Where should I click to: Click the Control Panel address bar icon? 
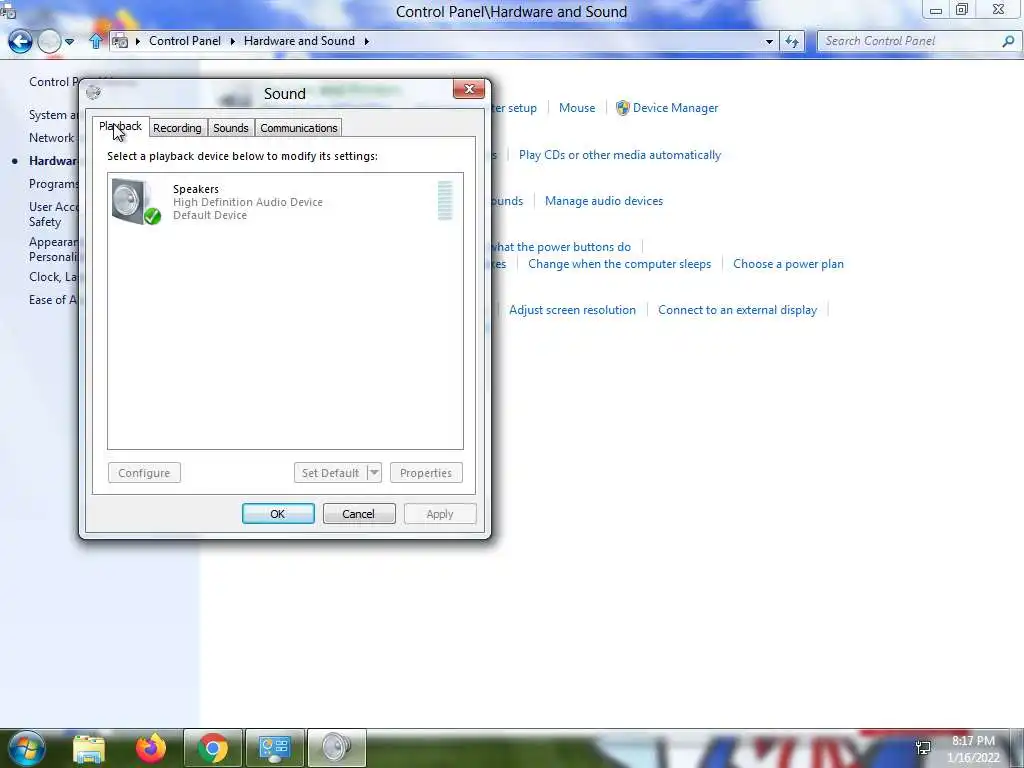coord(120,41)
